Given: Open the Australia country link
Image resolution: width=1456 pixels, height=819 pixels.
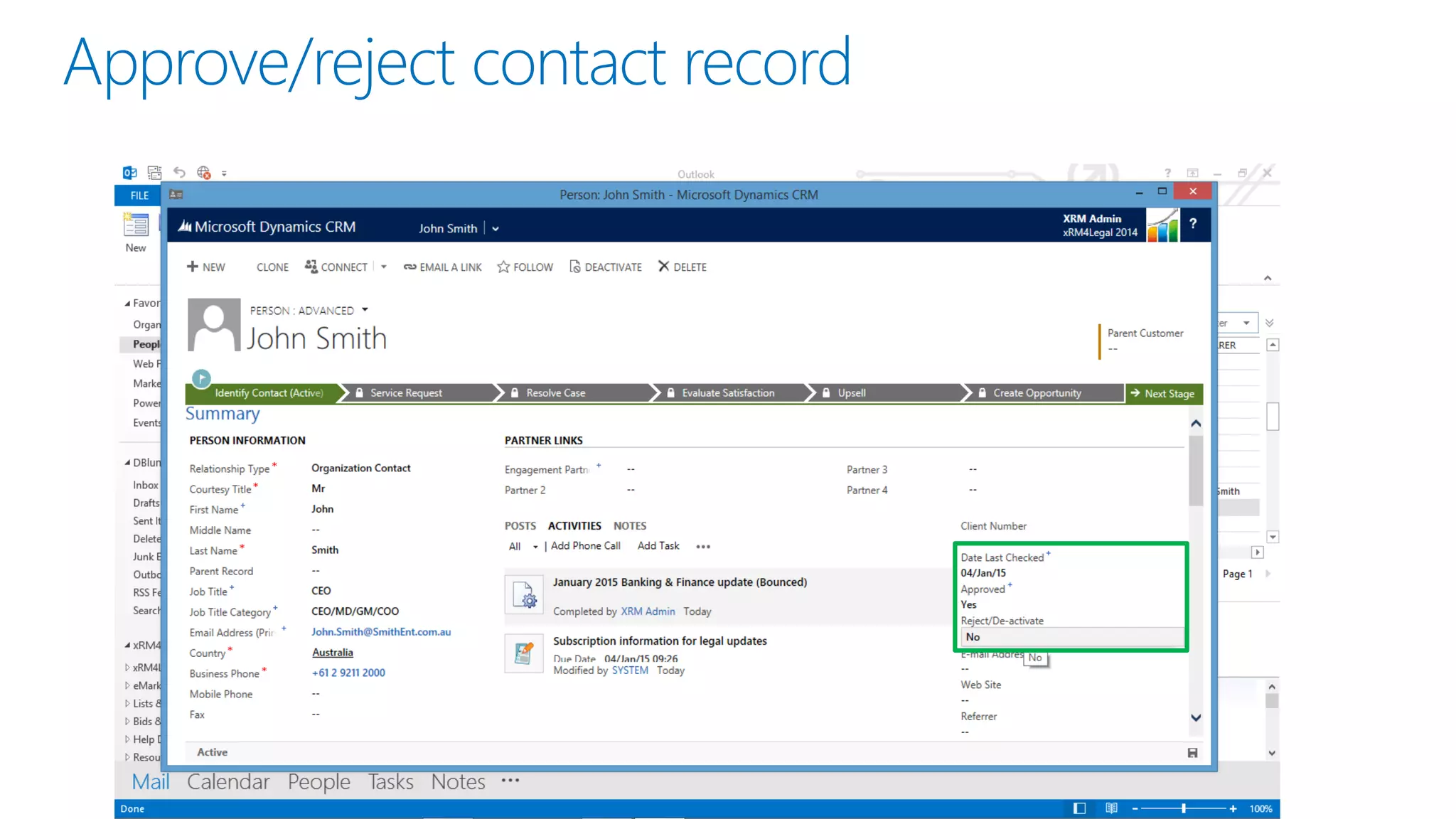Looking at the screenshot, I should [x=332, y=653].
